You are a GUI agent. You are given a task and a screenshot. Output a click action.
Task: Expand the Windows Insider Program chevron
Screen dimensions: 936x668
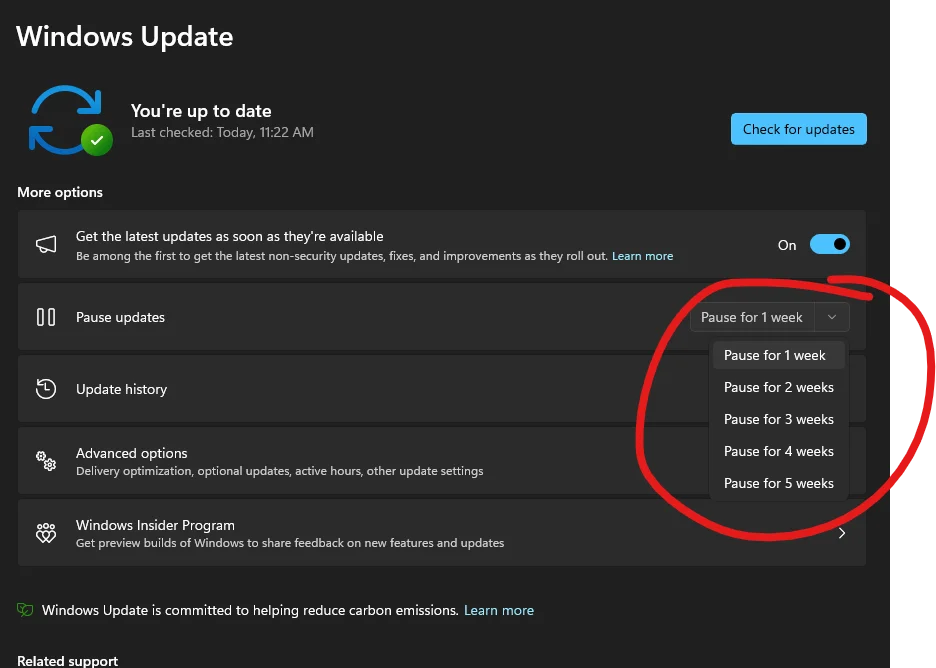[x=842, y=533]
